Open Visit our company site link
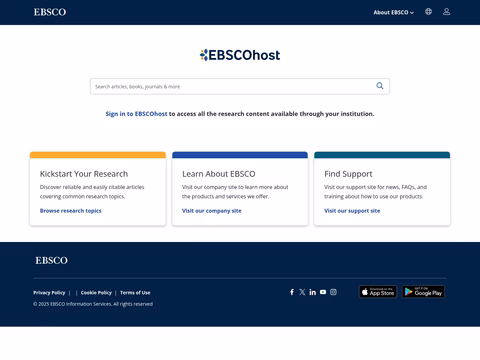This screenshot has height=360, width=480. [x=212, y=211]
